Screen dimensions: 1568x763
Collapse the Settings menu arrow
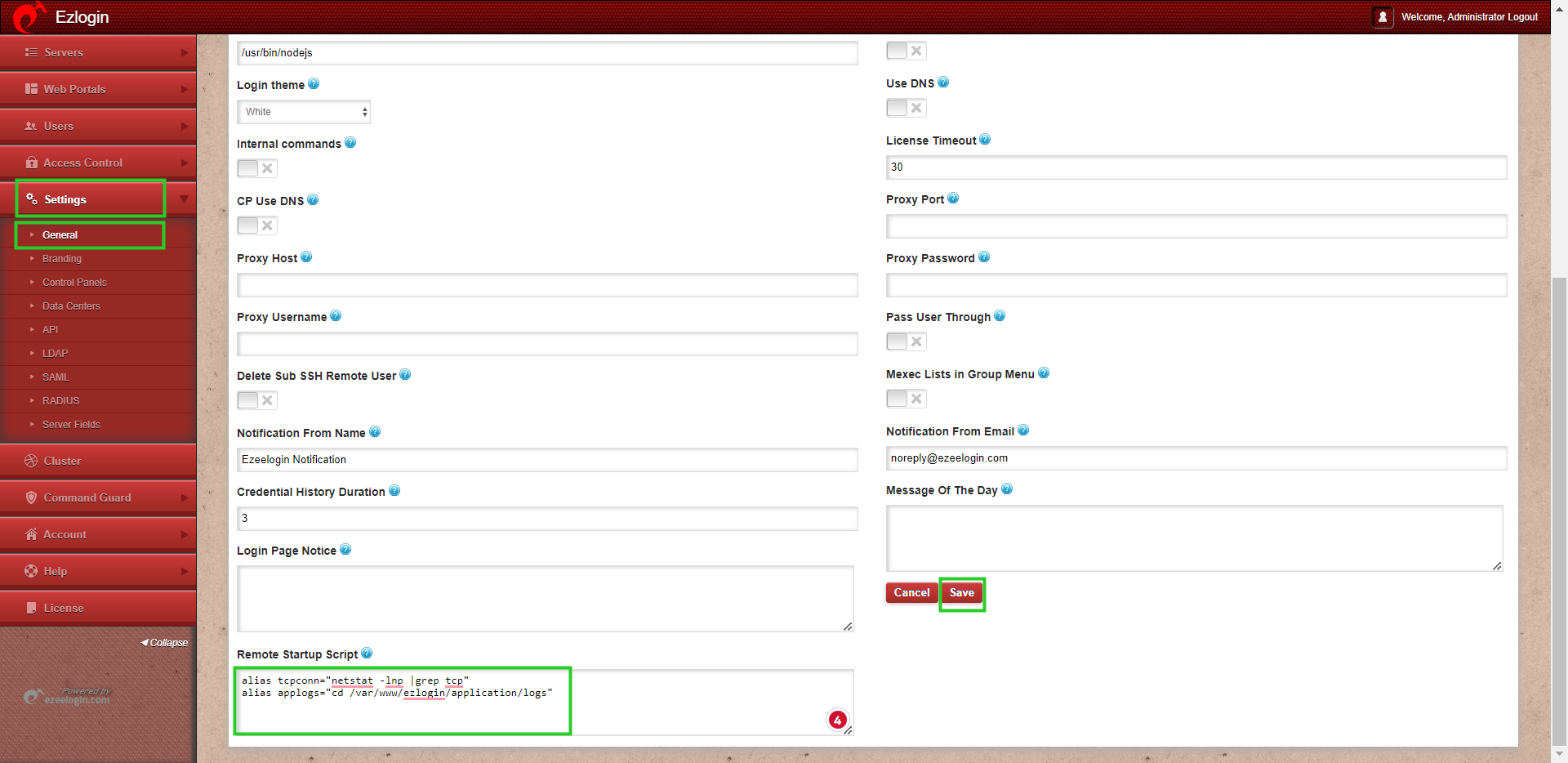[184, 199]
